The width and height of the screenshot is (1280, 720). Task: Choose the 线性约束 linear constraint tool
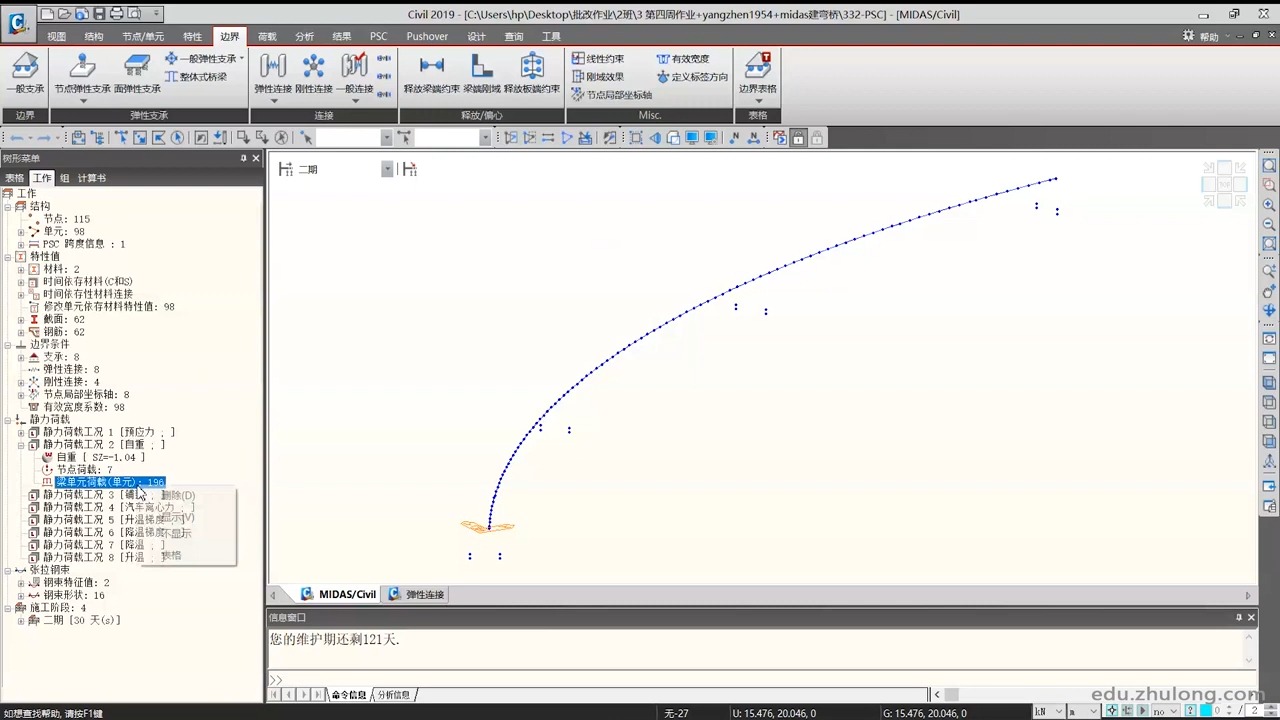click(598, 59)
